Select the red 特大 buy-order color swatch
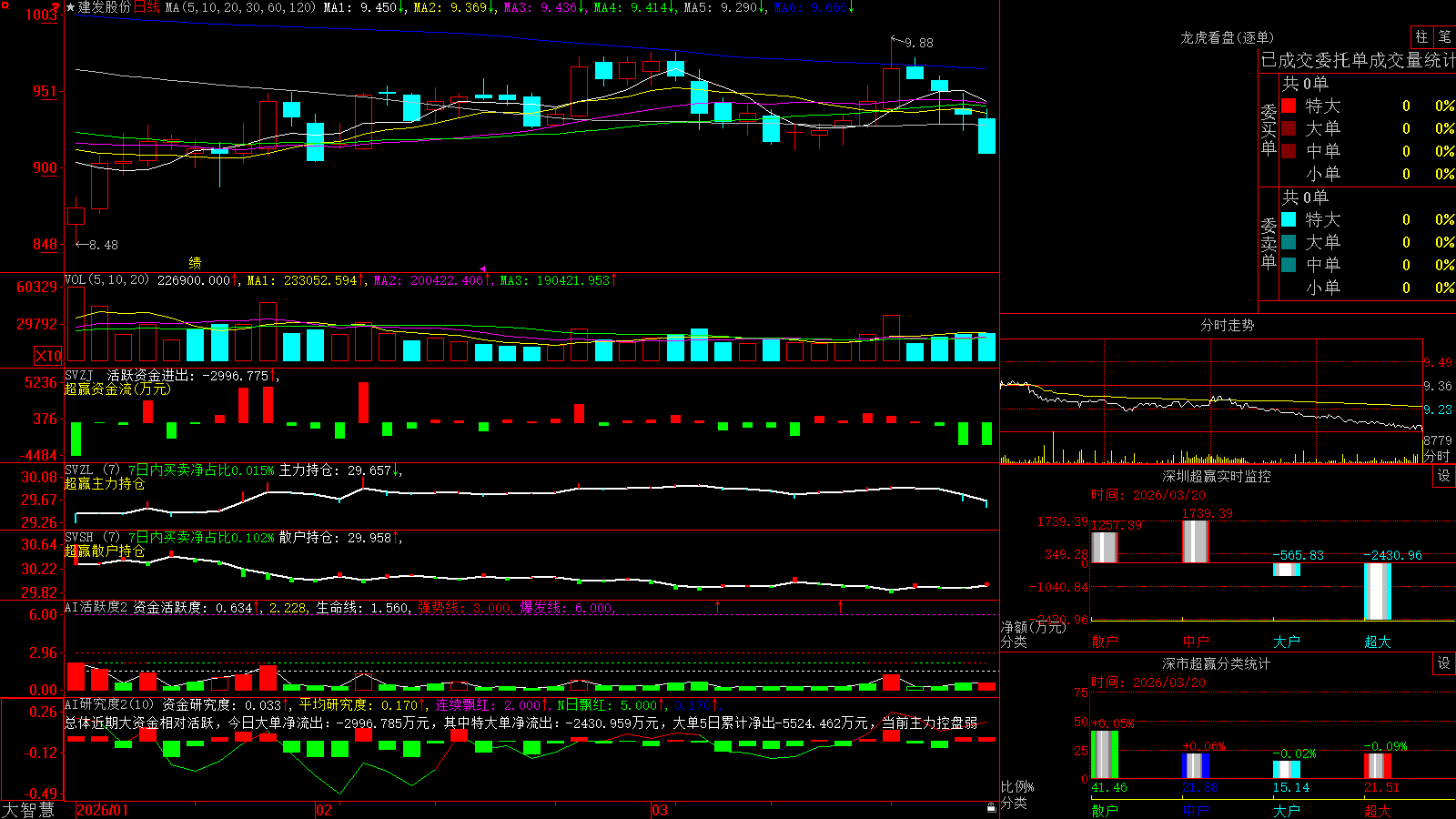 (x=1289, y=106)
